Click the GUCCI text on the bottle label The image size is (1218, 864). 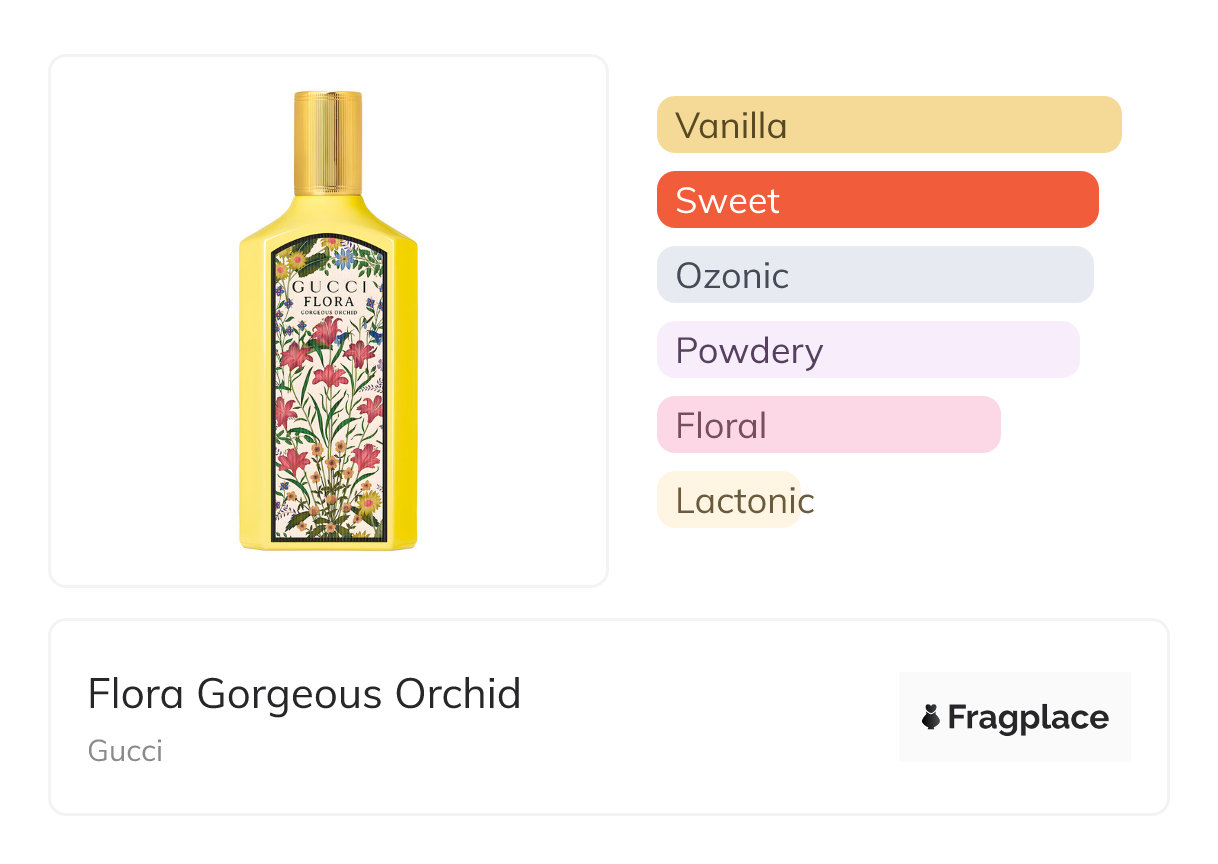[328, 286]
